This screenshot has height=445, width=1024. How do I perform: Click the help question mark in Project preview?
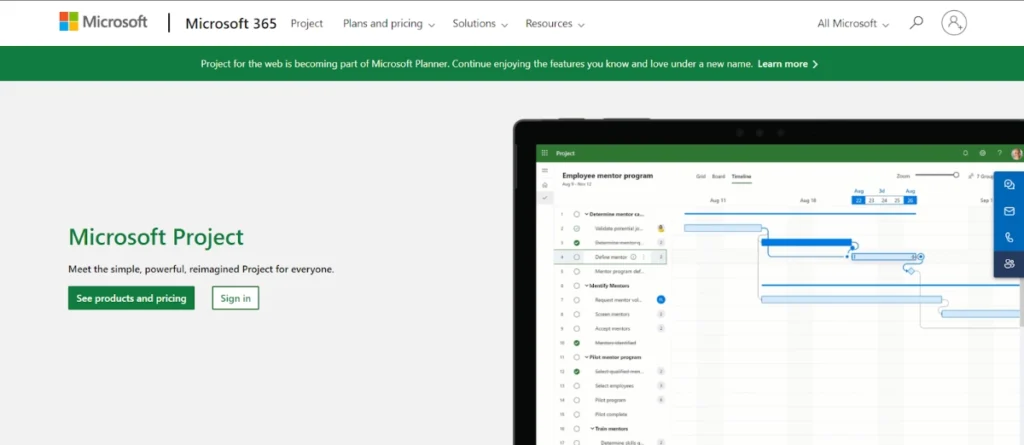coord(999,153)
